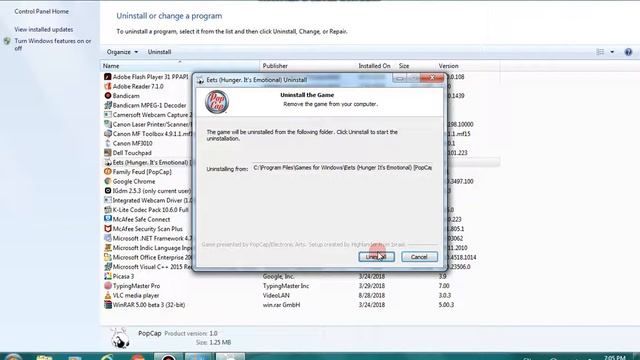This screenshot has width=640, height=360.
Task: Expand the view options dropdown arrow
Action: [612, 52]
